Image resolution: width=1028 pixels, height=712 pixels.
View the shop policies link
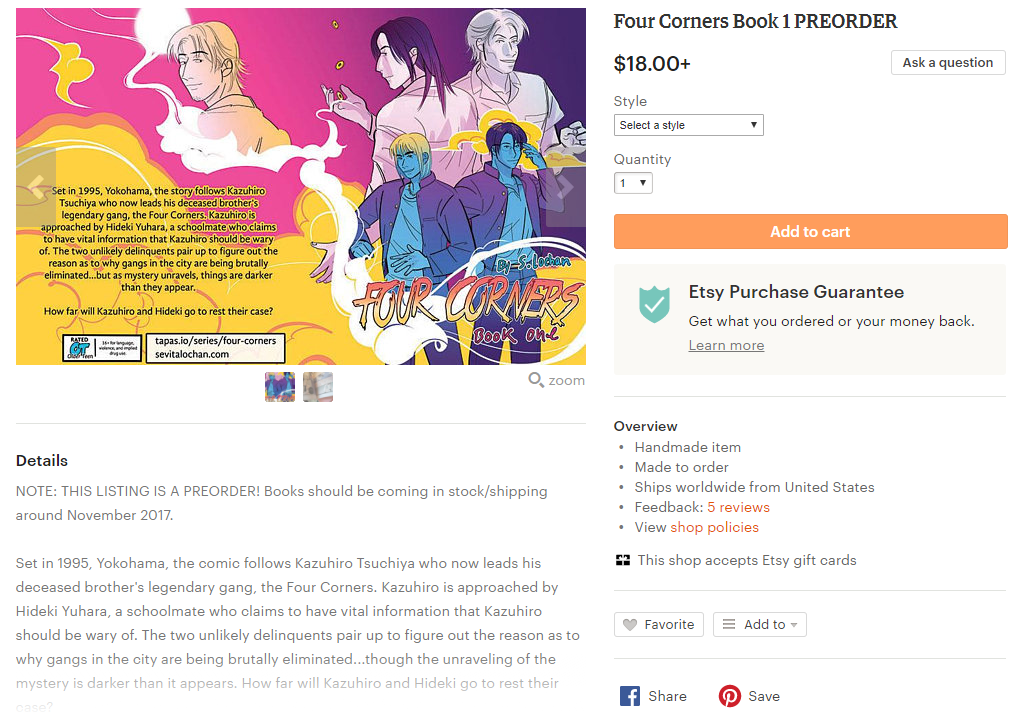coord(714,527)
